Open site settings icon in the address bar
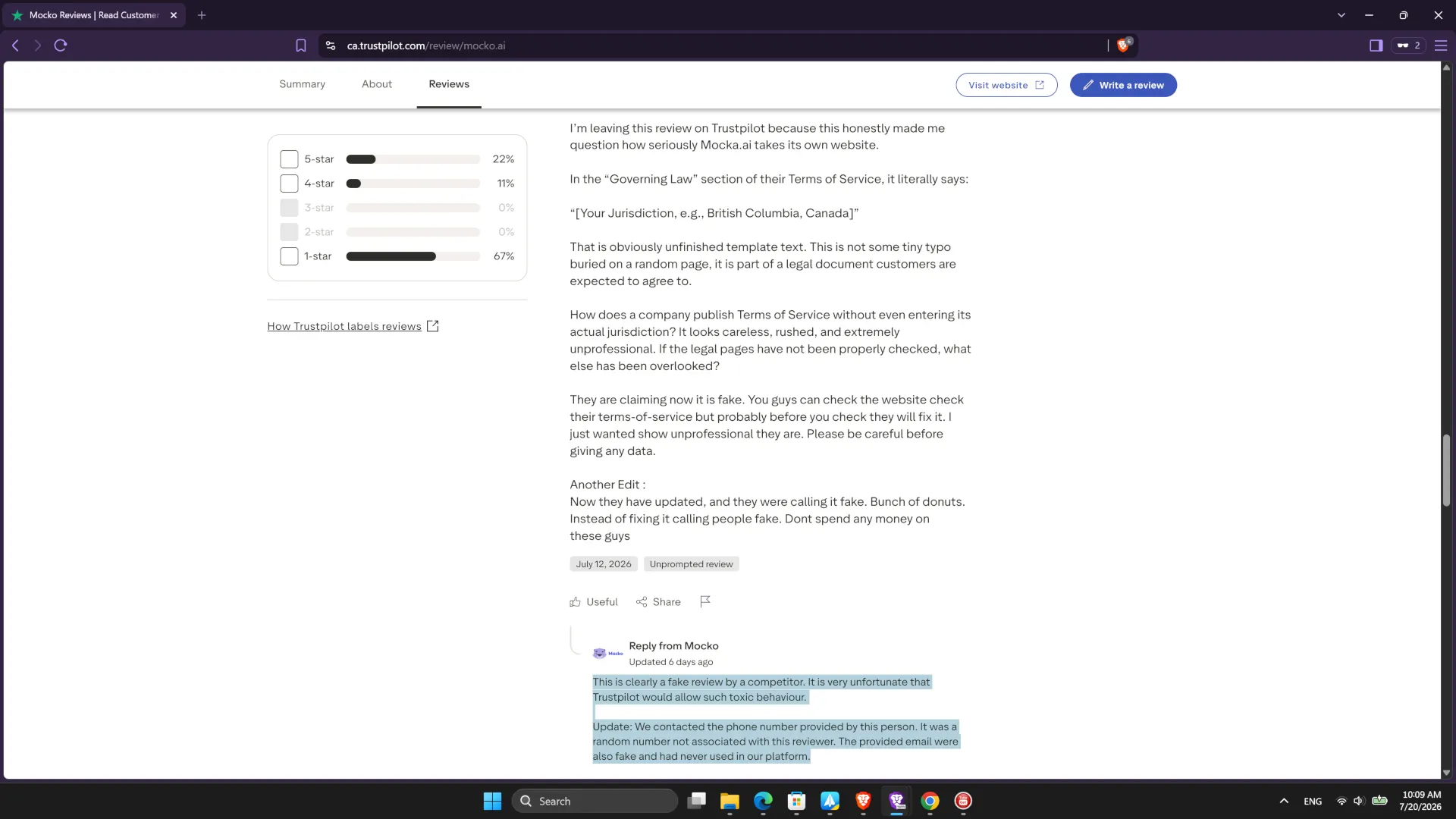The height and width of the screenshot is (819, 1456). click(331, 45)
